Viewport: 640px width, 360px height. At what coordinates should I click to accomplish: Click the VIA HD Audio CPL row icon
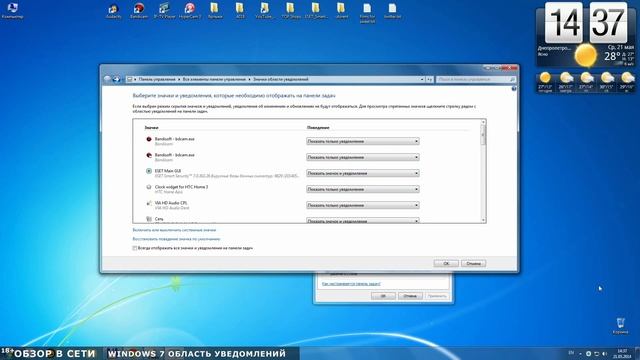(149, 203)
